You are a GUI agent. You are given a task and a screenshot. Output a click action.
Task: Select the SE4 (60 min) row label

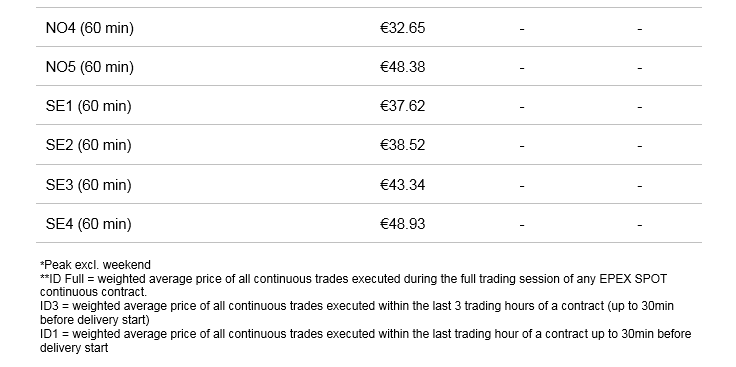(89, 224)
